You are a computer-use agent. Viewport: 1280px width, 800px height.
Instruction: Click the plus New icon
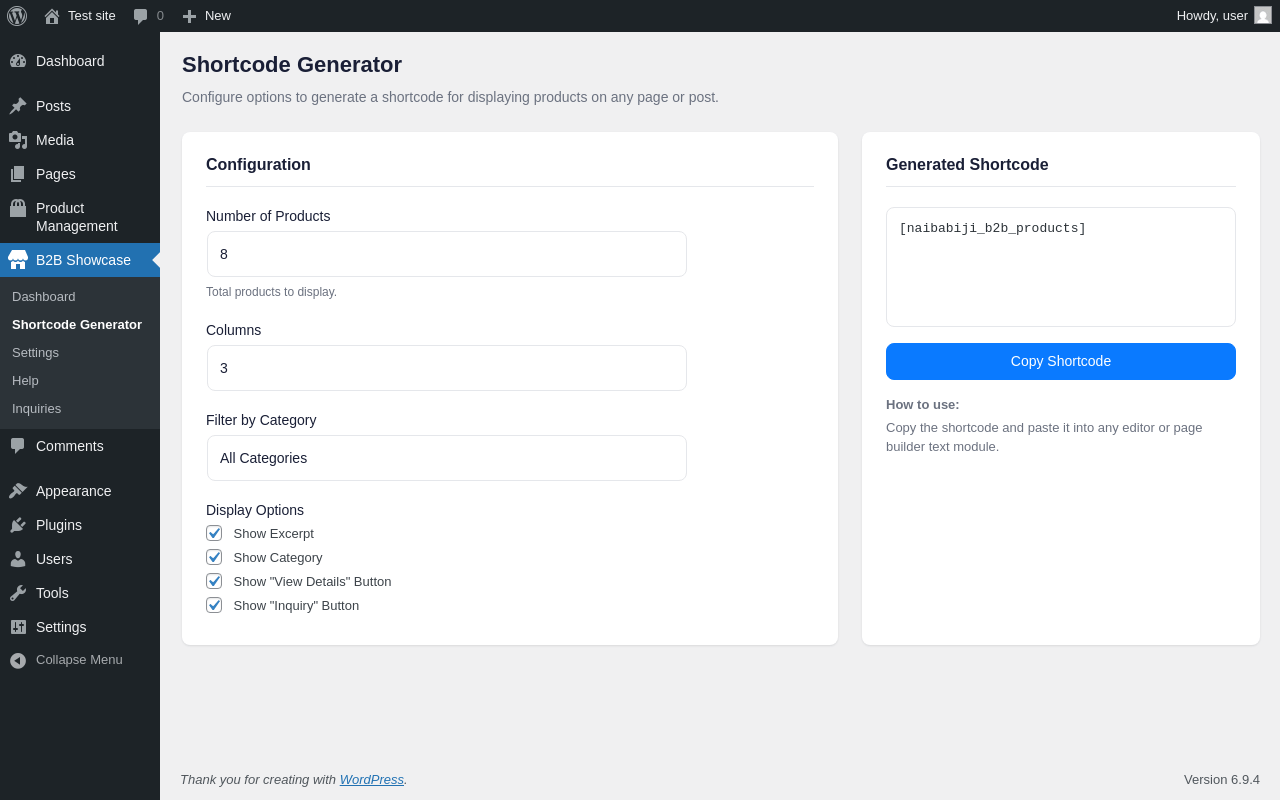point(189,16)
